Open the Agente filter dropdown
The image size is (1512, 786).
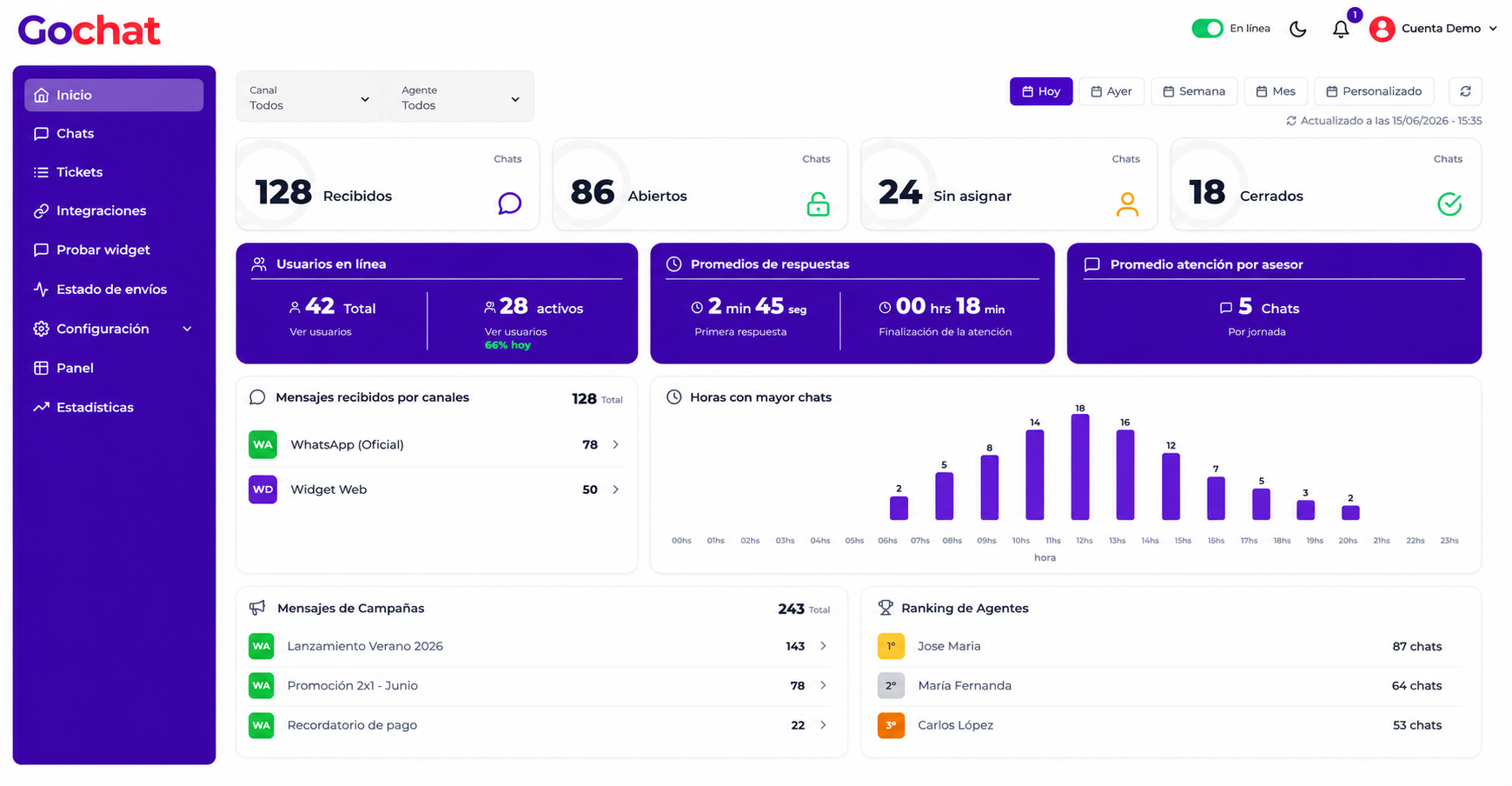pos(461,97)
